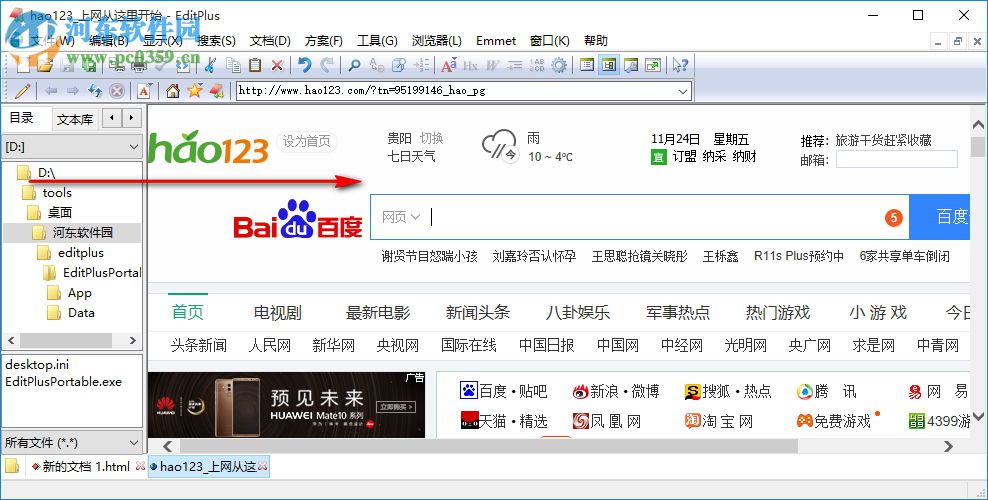Open the 浏览器(L) menu

click(x=437, y=41)
